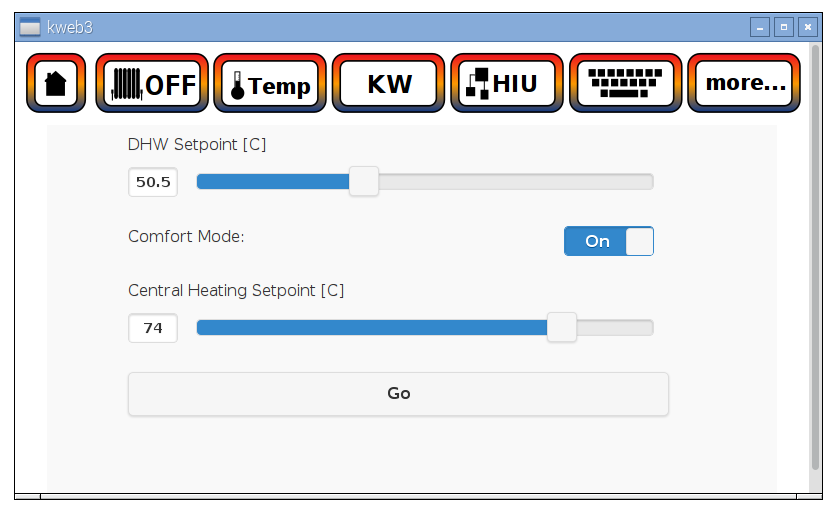The height and width of the screenshot is (511, 839).
Task: Click the Central Heating Setpoint slider handle
Action: [x=562, y=327]
